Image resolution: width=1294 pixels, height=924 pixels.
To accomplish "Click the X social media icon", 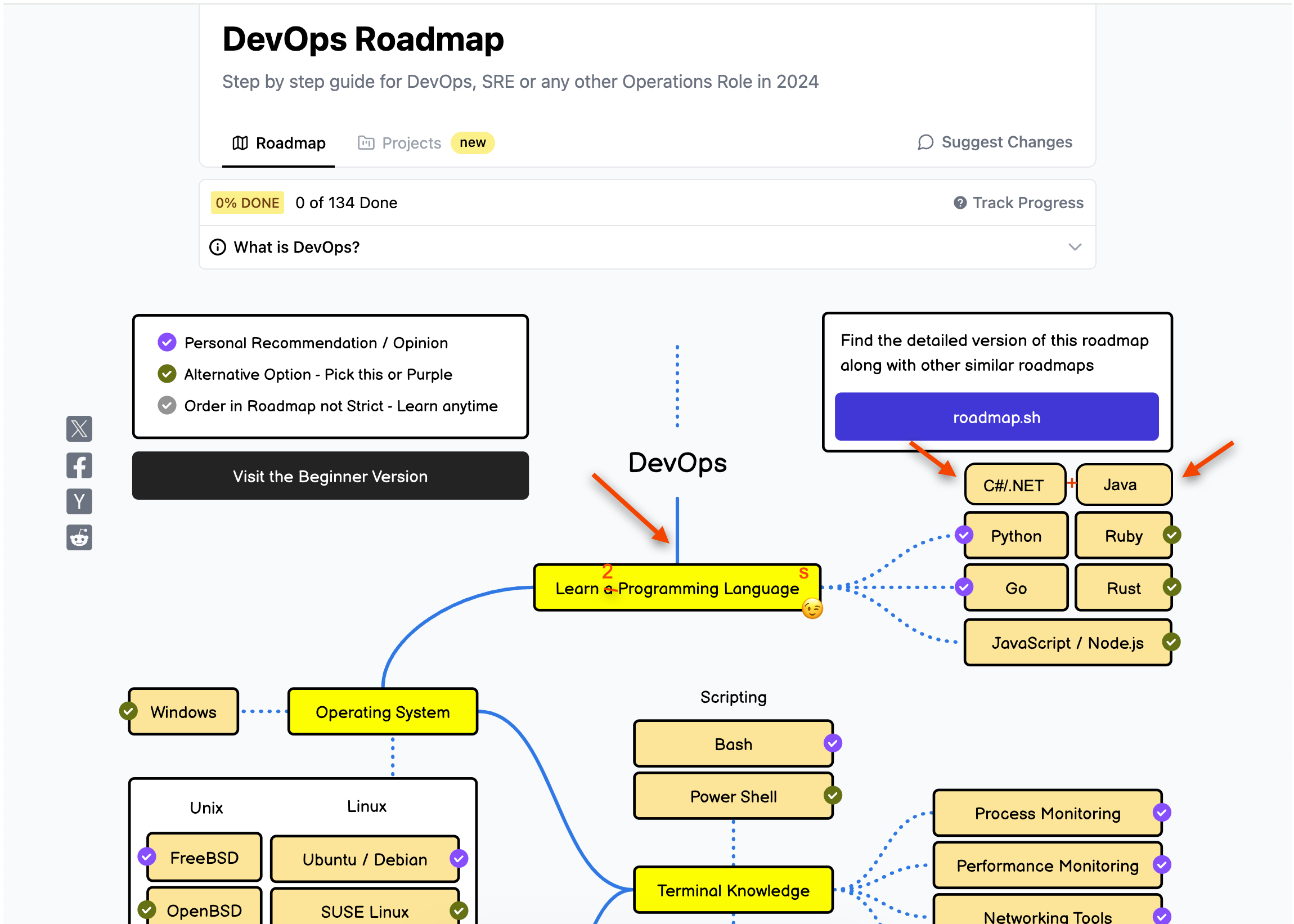I will pyautogui.click(x=79, y=430).
